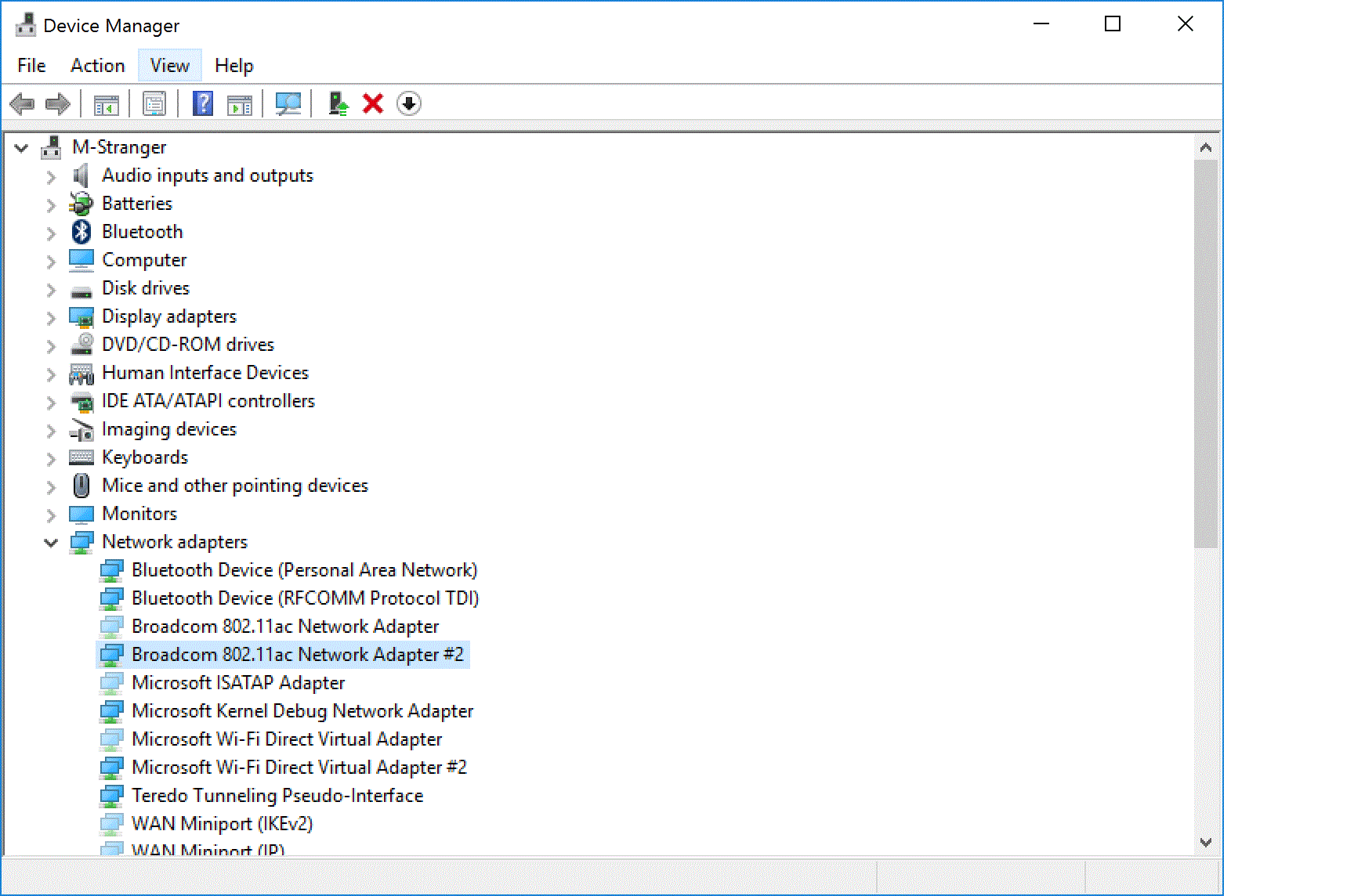Select Microsoft Wi-Fi Direct Virtual Adapter #2
This screenshot has height=896, width=1354.
tap(299, 768)
